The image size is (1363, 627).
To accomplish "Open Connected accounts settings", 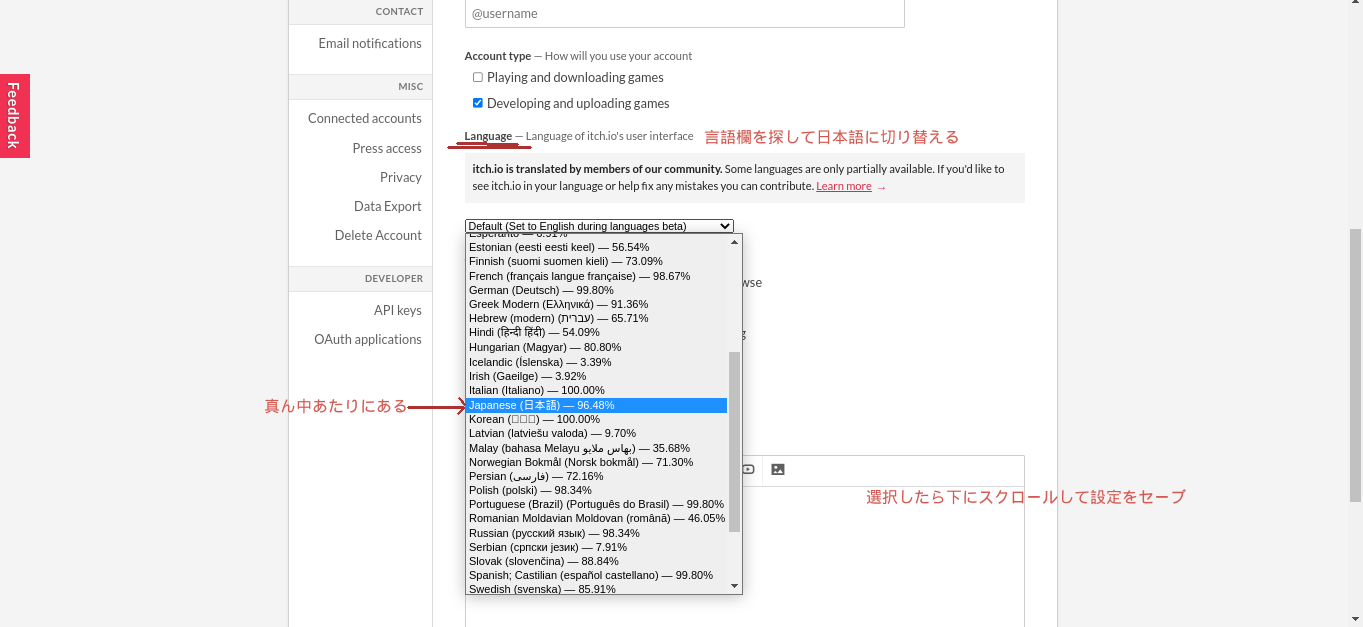I will [x=365, y=118].
